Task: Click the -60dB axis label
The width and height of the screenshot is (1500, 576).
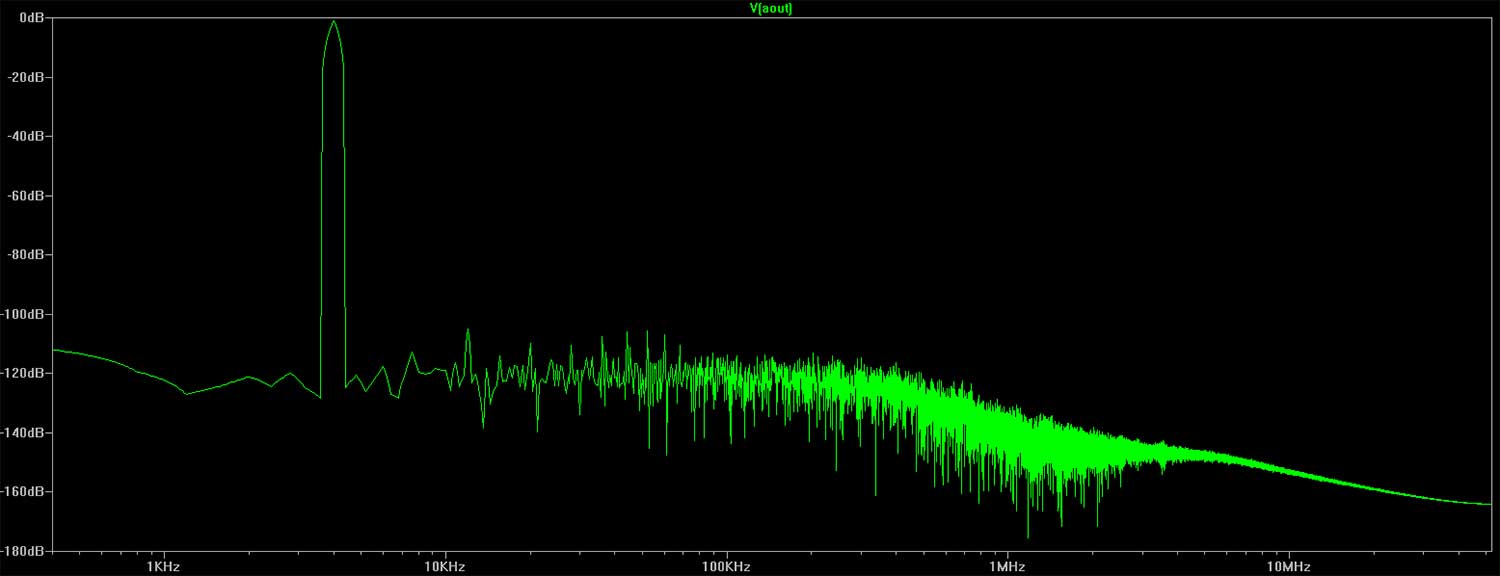Action: pyautogui.click(x=26, y=195)
